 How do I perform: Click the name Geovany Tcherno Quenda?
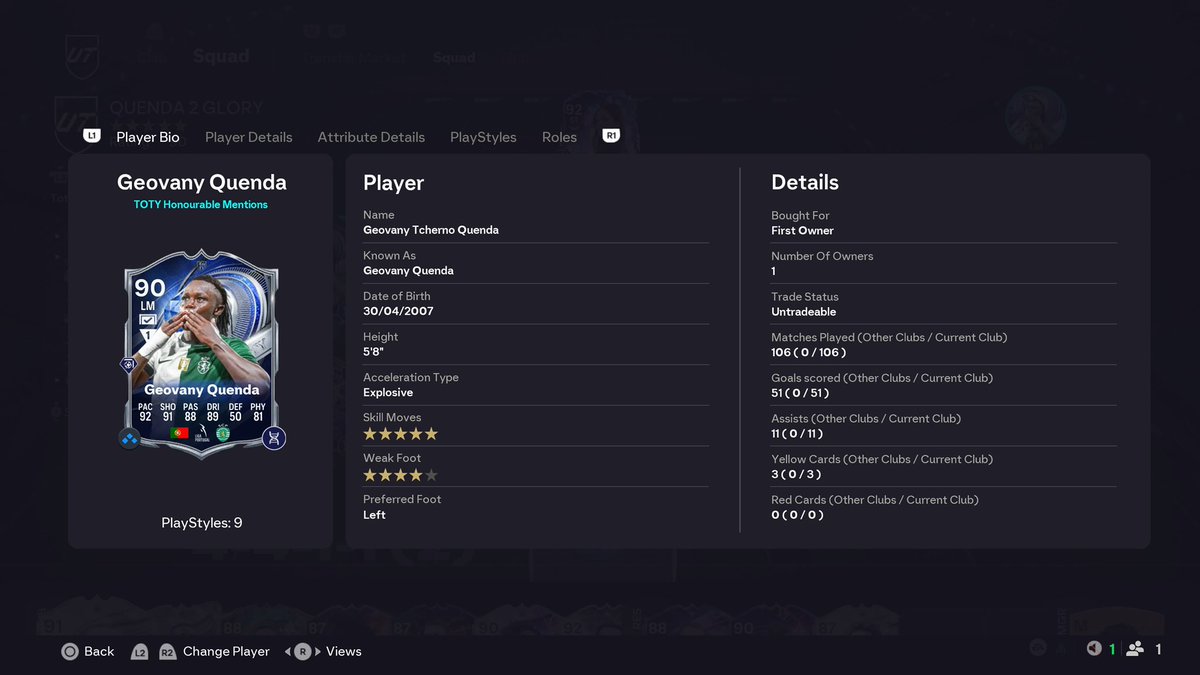tap(431, 230)
